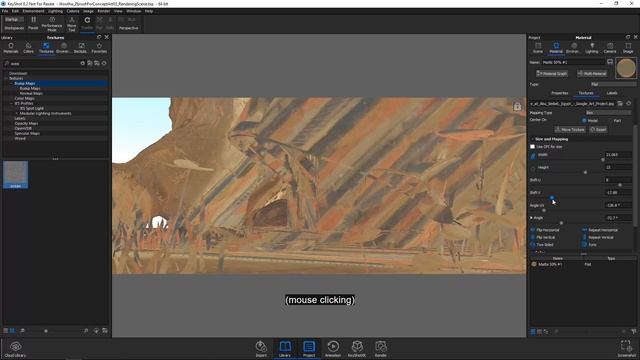This screenshot has width=640, height=360.
Task: Select Opacity Maps in texture tree
Action: point(26,123)
